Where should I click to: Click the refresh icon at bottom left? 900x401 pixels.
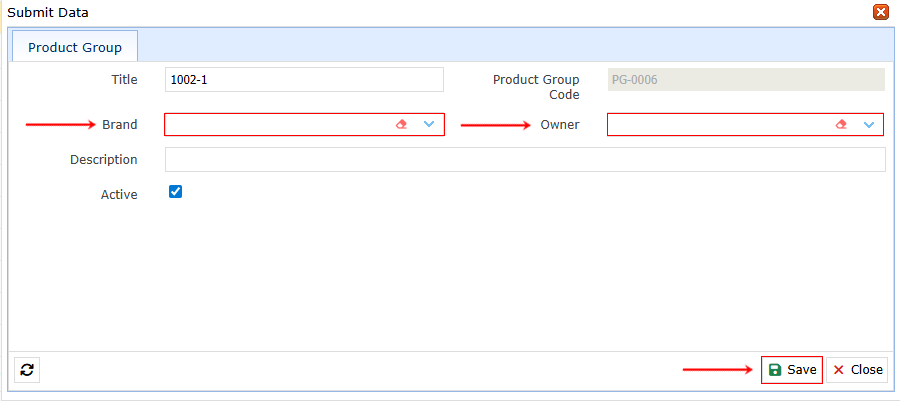pyautogui.click(x=27, y=370)
